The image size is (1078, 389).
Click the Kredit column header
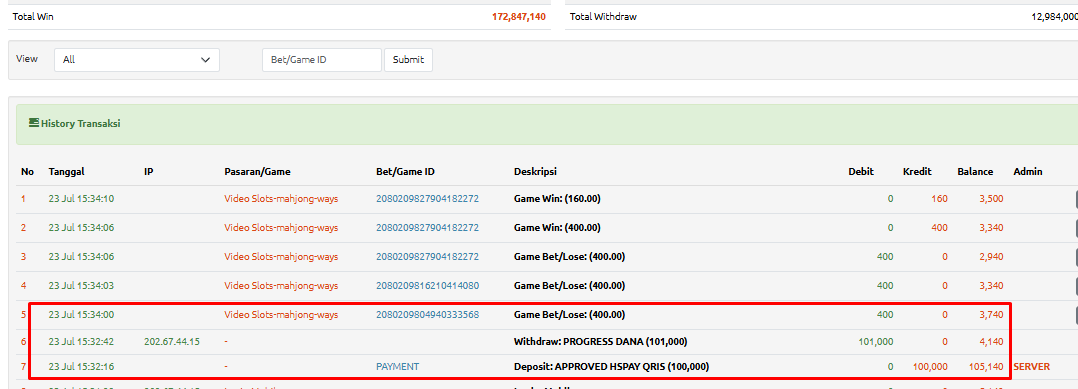917,172
